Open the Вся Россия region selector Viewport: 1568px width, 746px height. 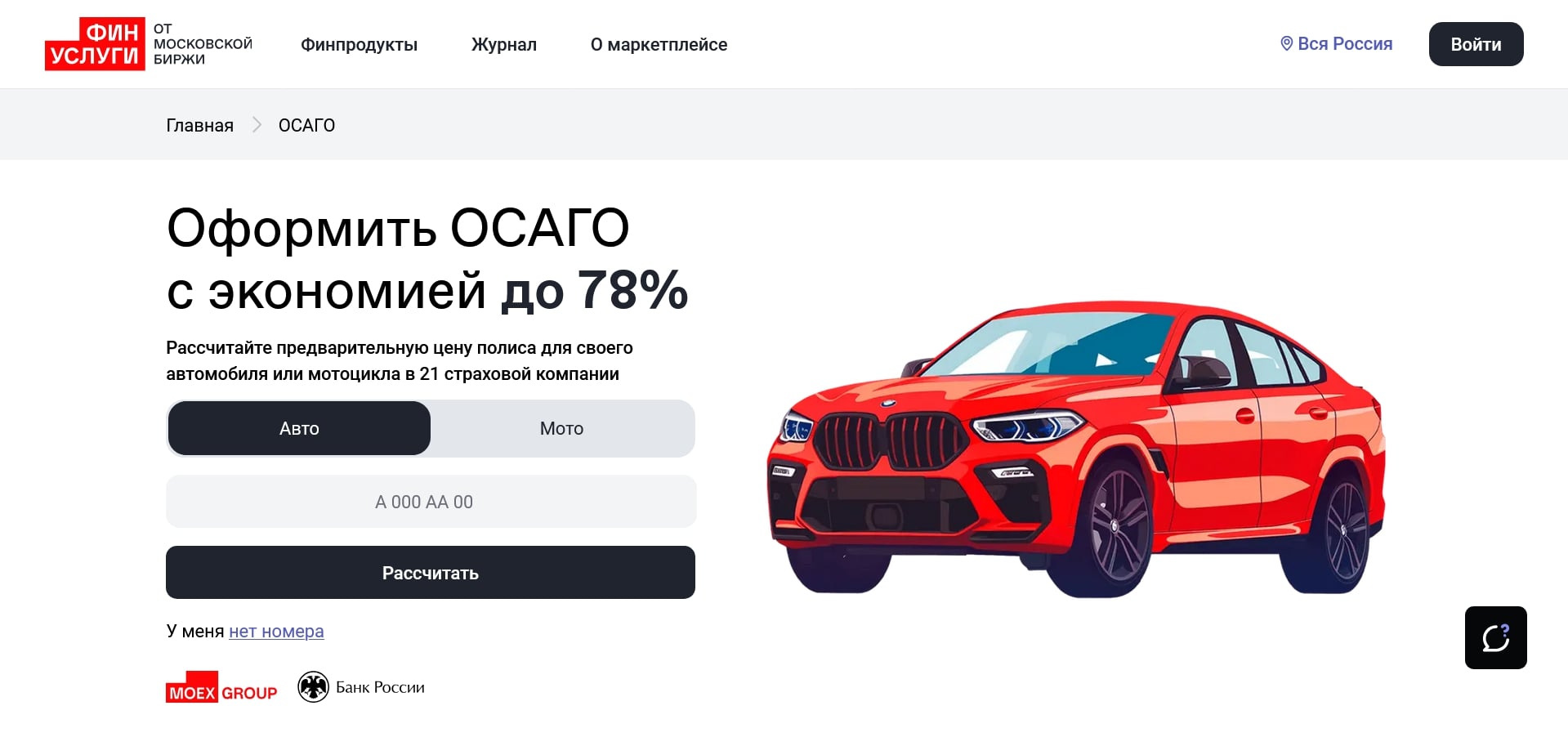tap(1336, 44)
